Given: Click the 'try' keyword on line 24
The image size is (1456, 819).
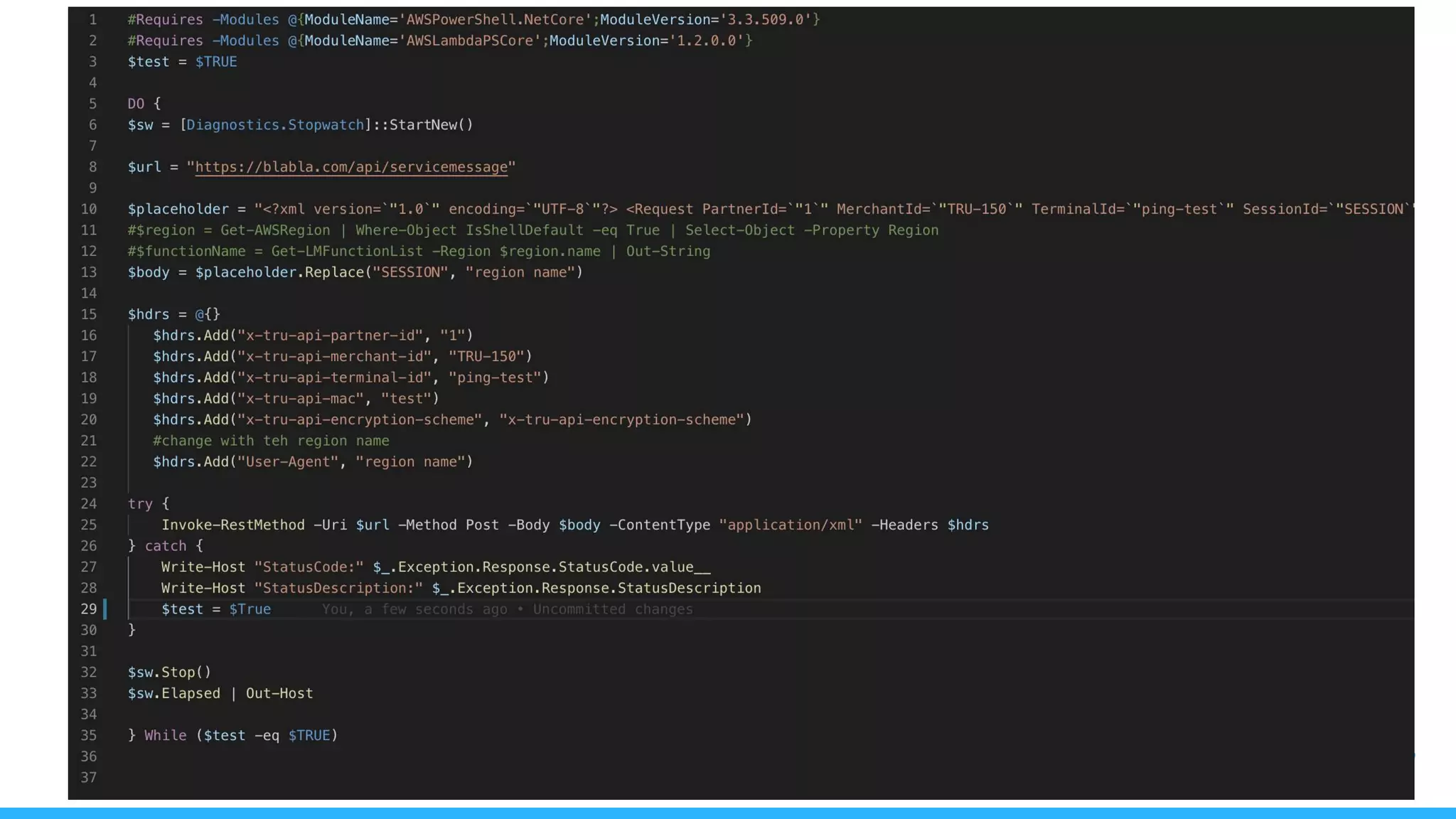Looking at the screenshot, I should (x=140, y=504).
